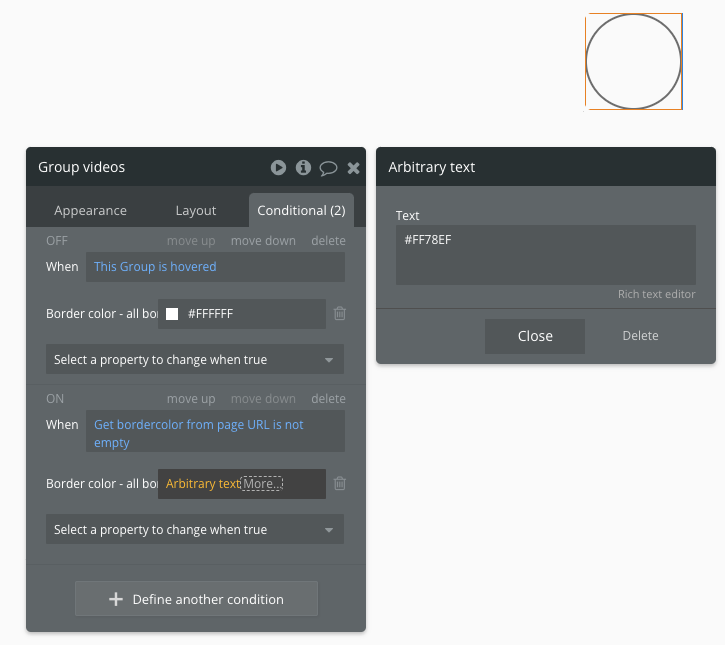The width and height of the screenshot is (725, 645).
Task: Open the comment bubble icon
Action: coord(328,168)
